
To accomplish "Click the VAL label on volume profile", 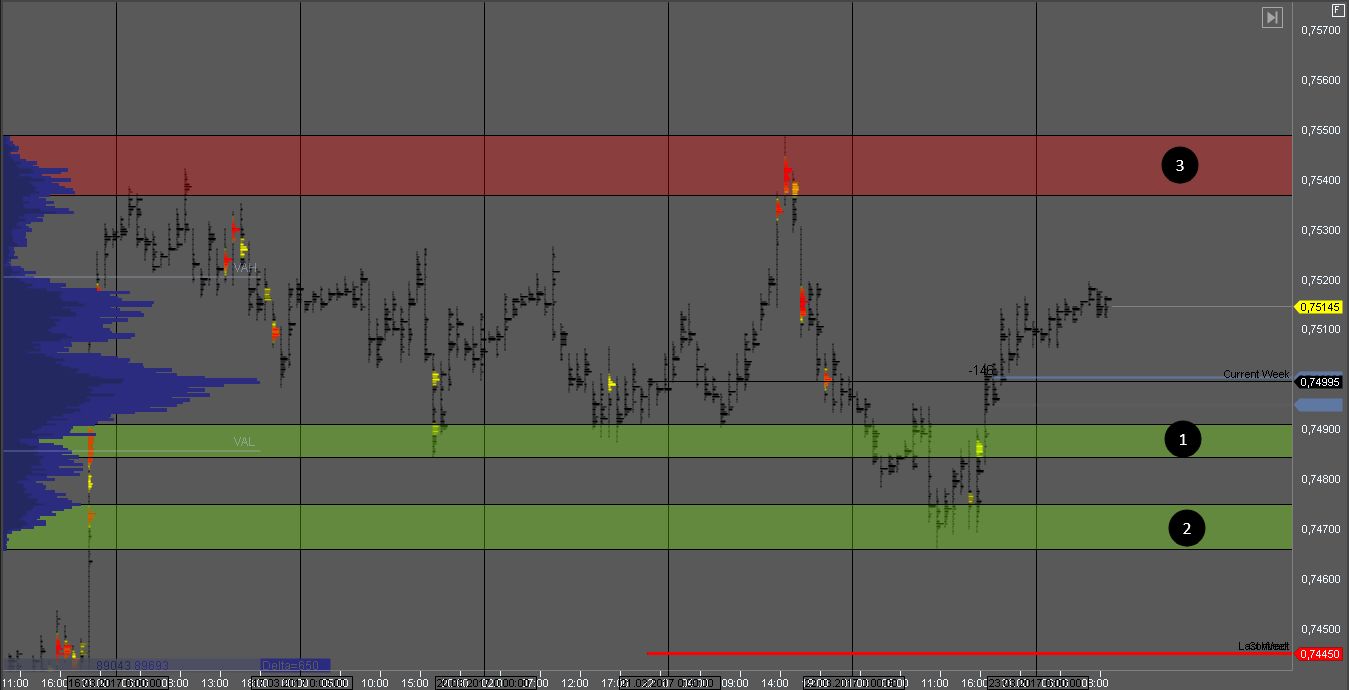I will coord(244,442).
